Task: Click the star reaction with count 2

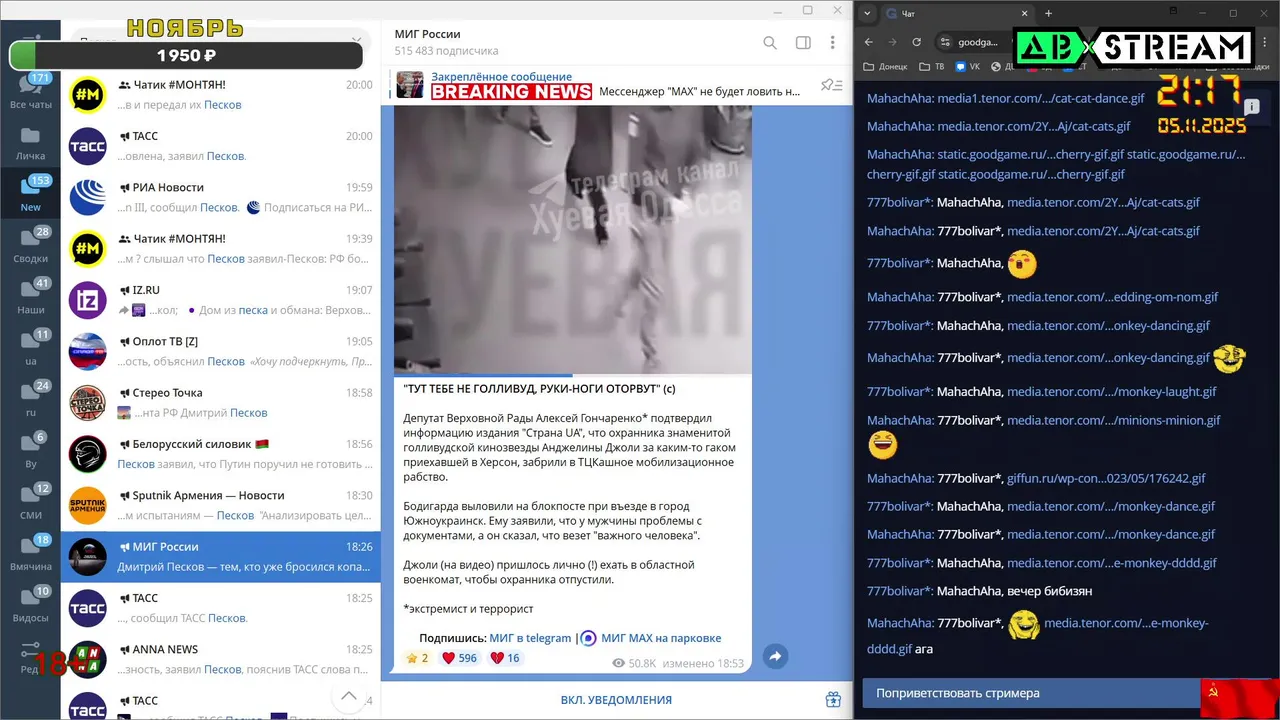Action: pos(417,658)
